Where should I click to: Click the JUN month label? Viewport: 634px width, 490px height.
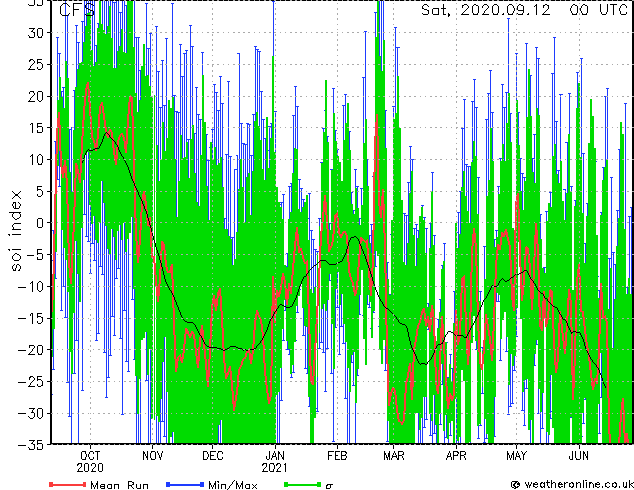[x=579, y=456]
